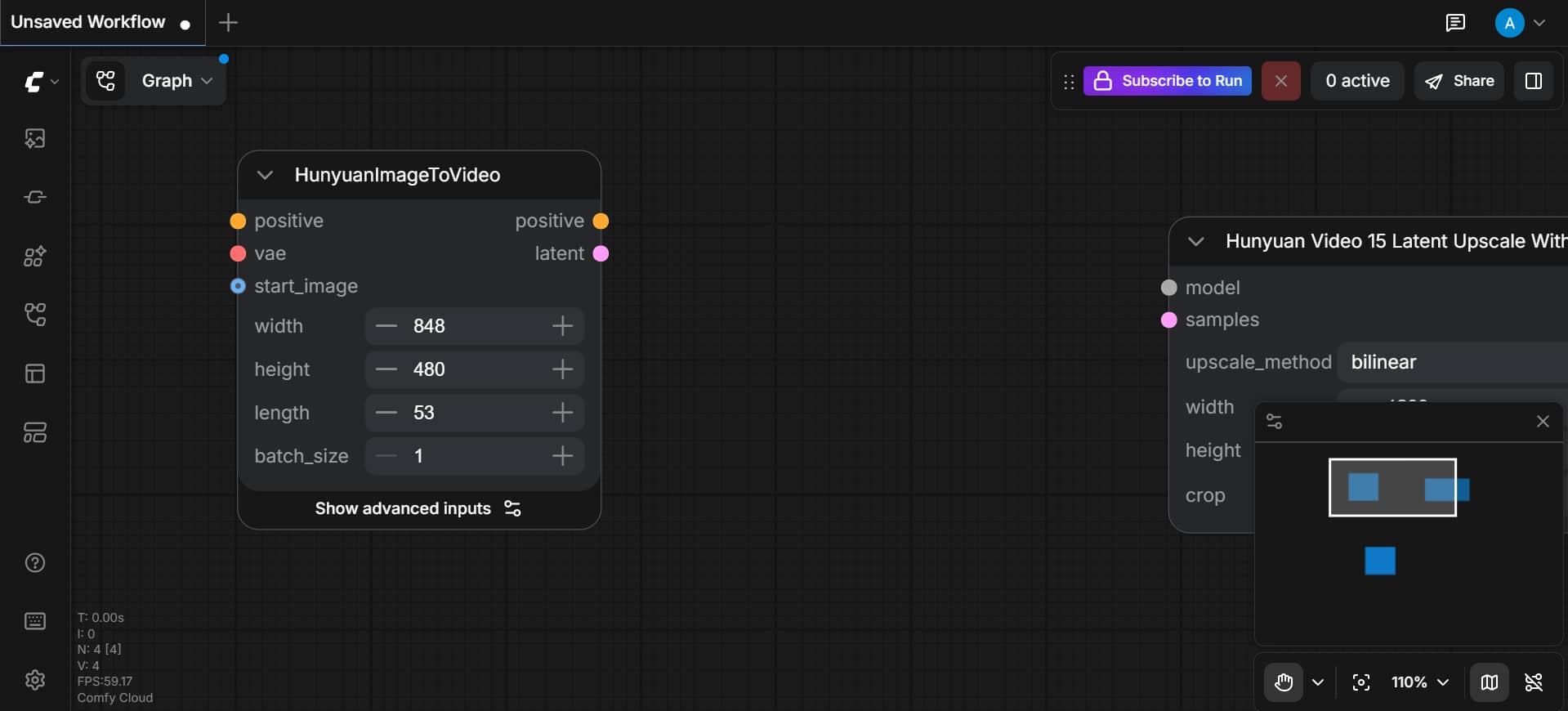
Task: Toggle link visibility icon
Action: click(1534, 682)
